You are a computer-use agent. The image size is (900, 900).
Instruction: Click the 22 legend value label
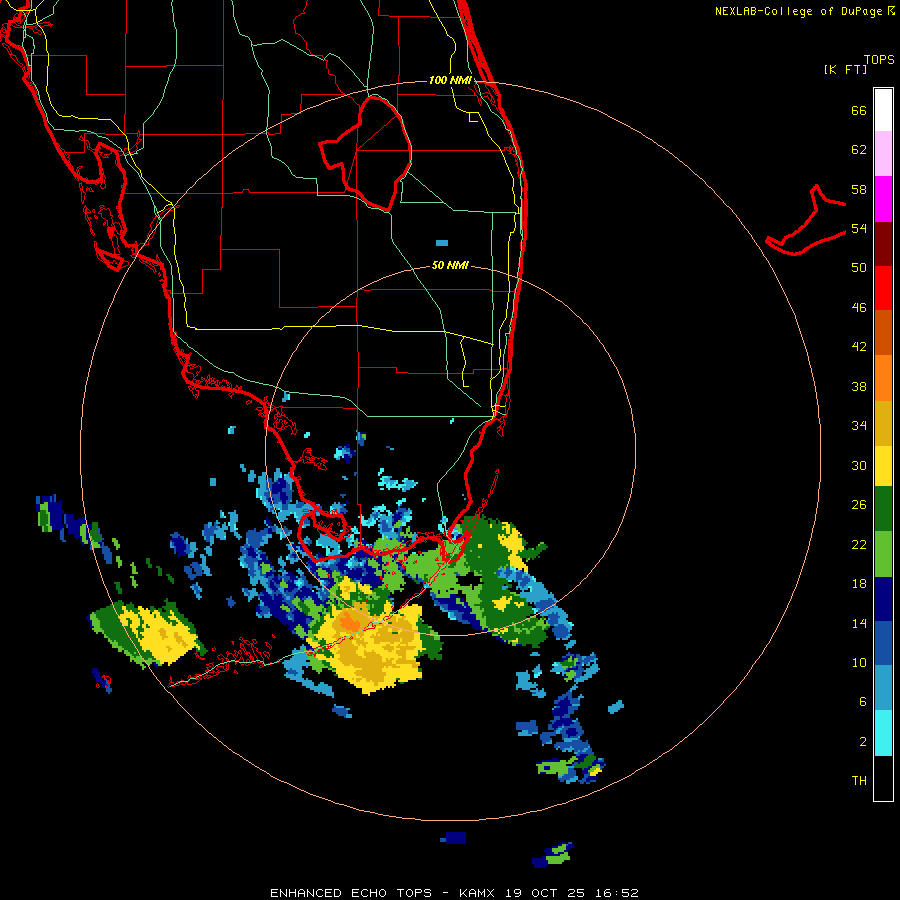pyautogui.click(x=859, y=544)
